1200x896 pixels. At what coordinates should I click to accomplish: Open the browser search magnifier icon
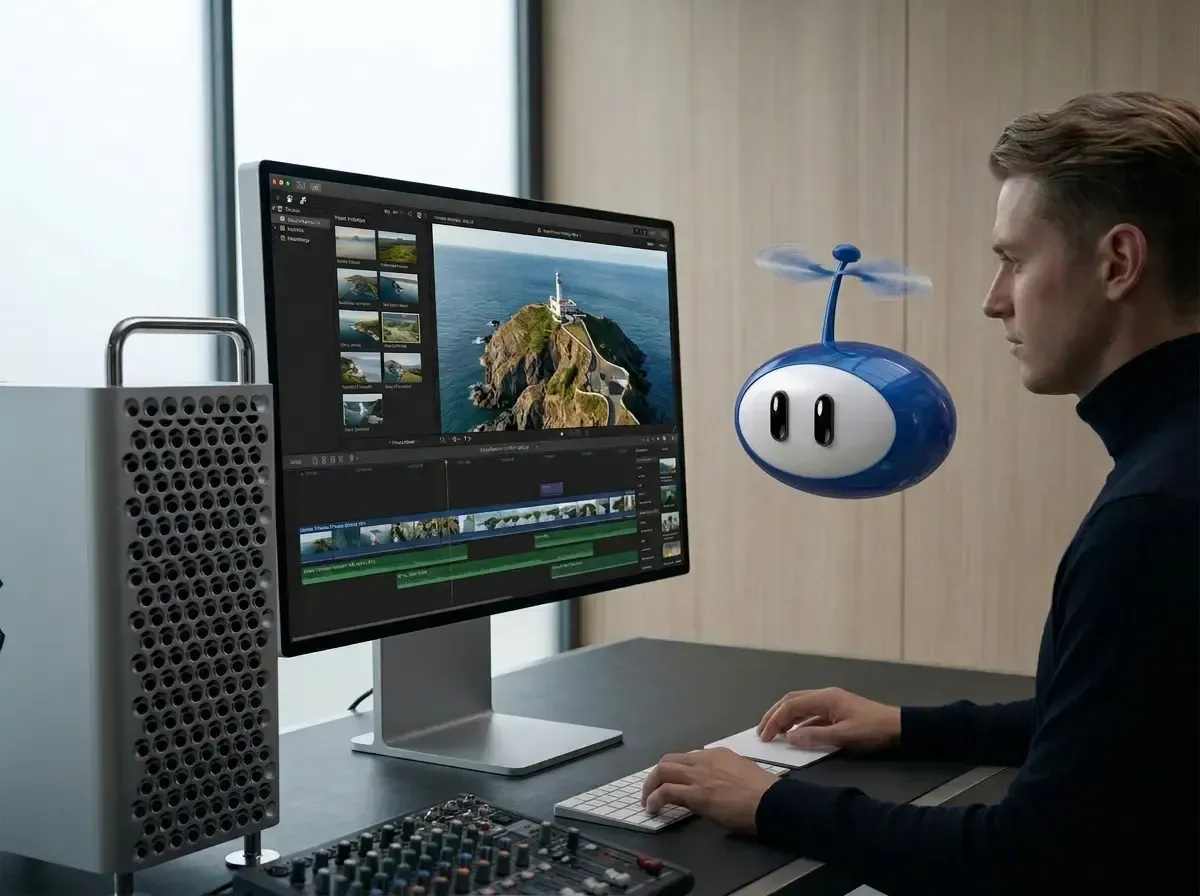point(419,215)
